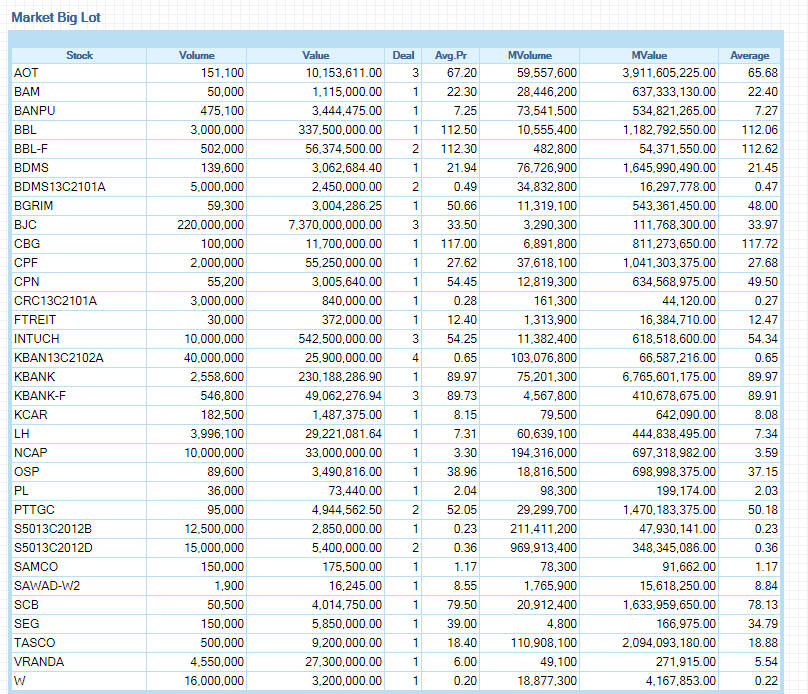This screenshot has height=694, width=808.
Task: Click the BGRIM stock name
Action: coord(33,206)
